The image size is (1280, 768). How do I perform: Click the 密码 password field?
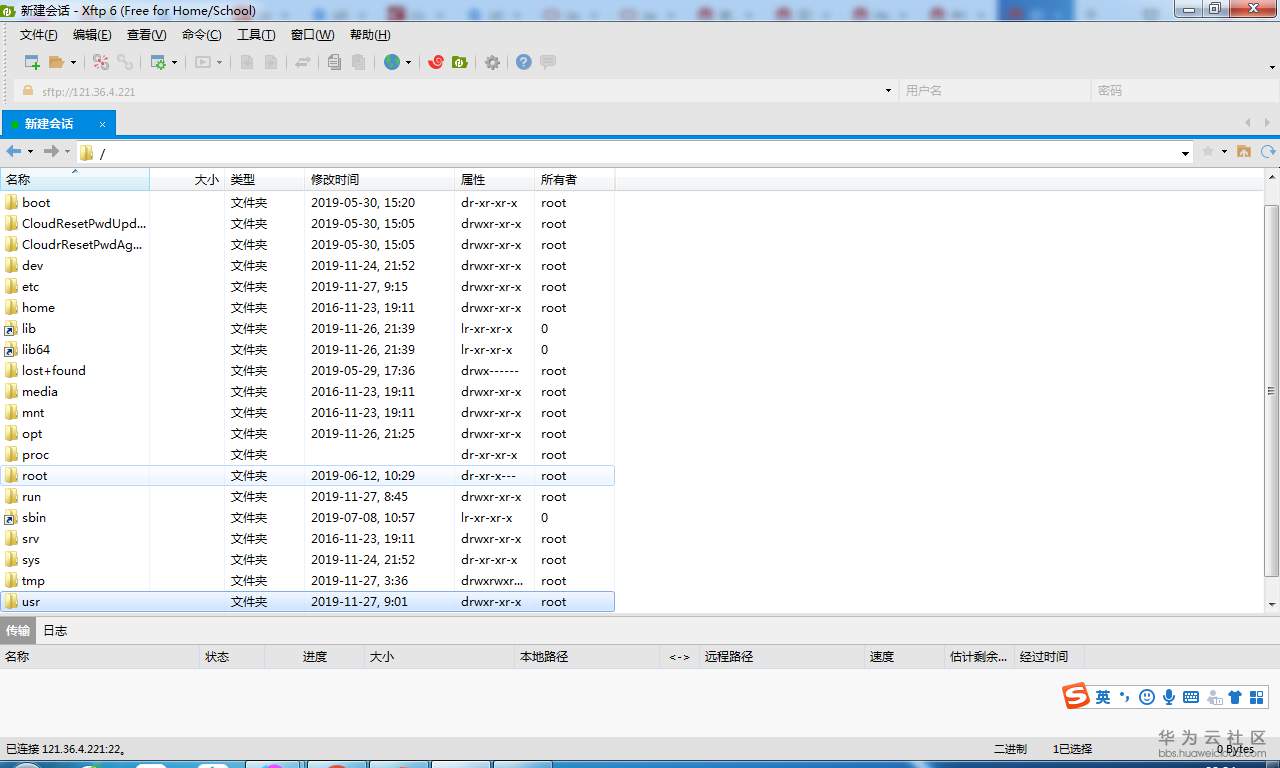pos(1184,91)
